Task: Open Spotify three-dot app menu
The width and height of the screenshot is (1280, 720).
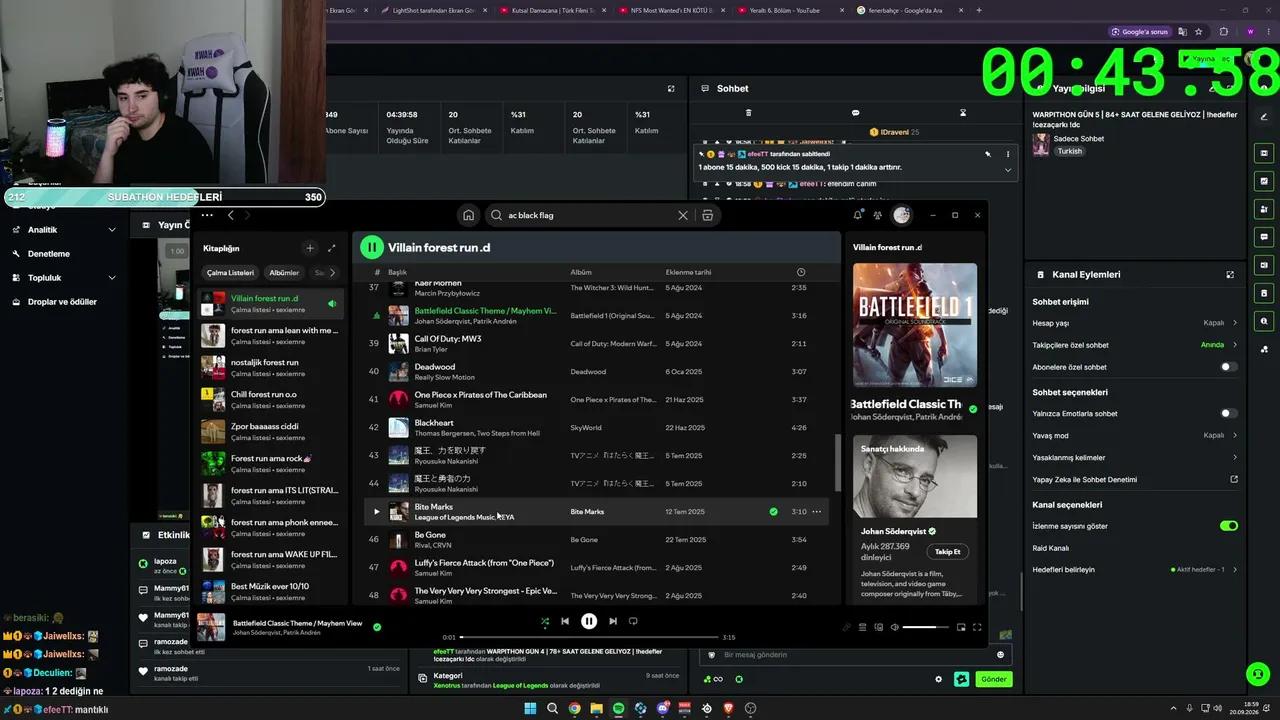Action: [x=207, y=215]
